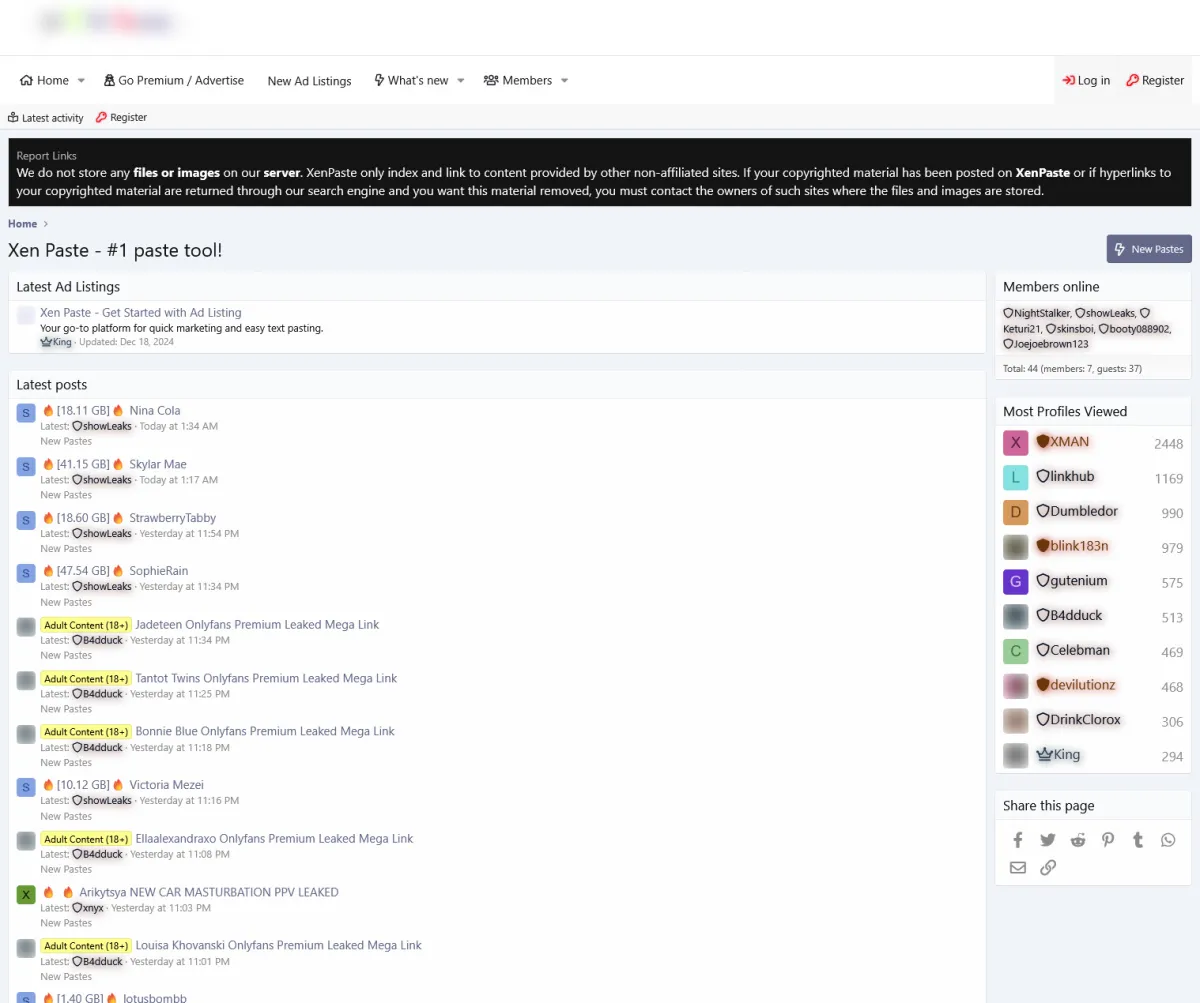
Task: Click the Home breadcrumb link
Action: [23, 224]
